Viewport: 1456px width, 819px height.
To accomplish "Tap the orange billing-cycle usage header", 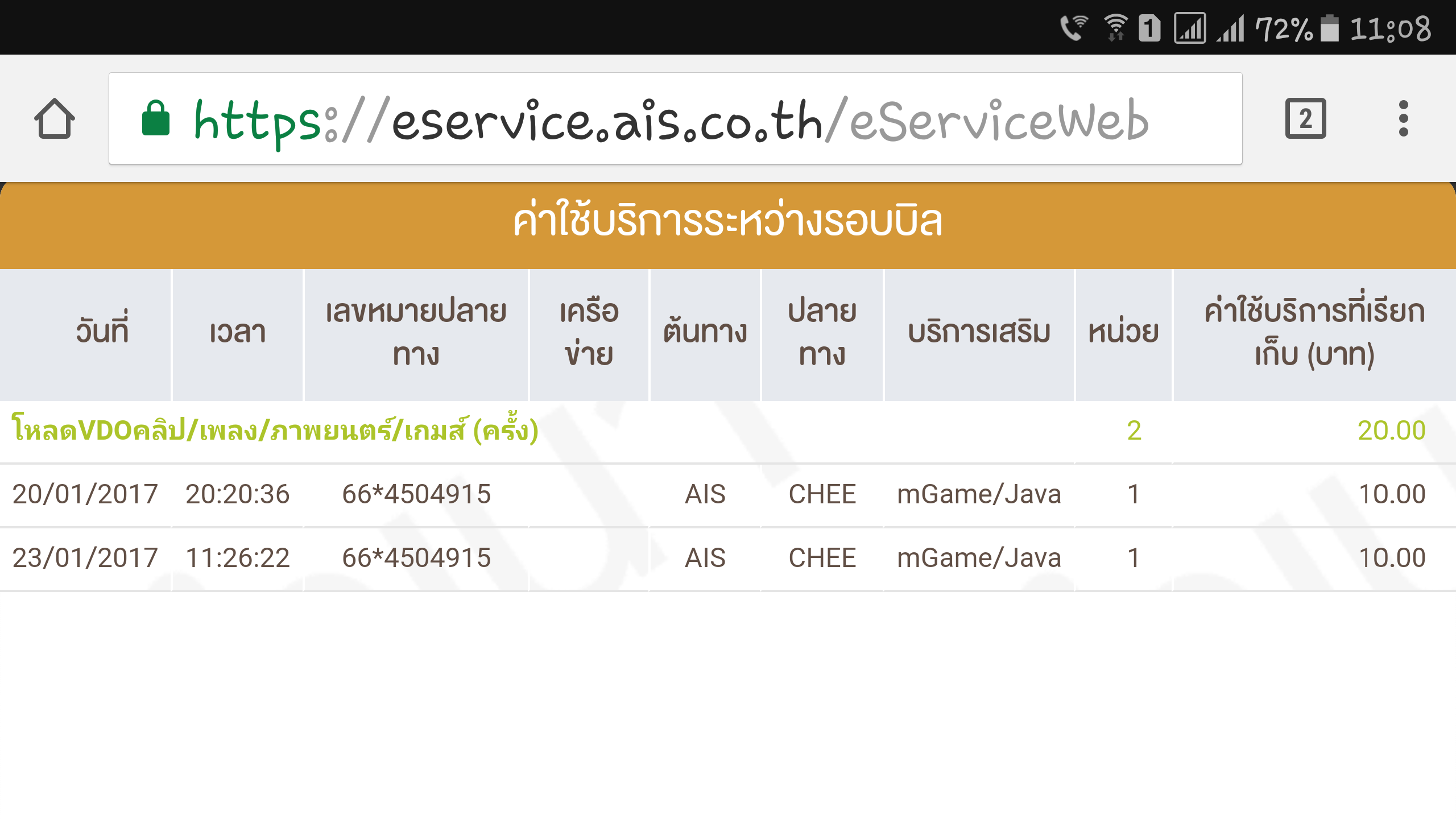I will point(728,222).
